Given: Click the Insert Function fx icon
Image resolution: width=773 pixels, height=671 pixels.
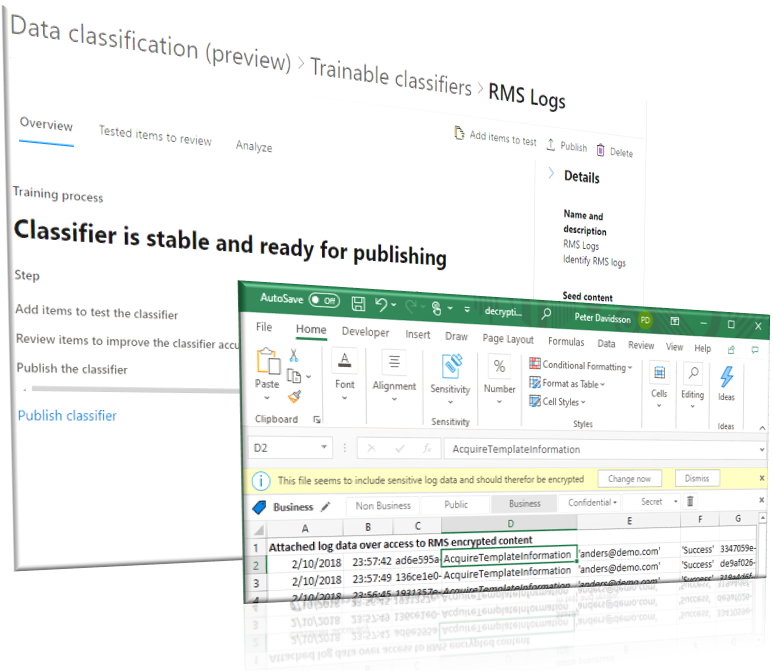Looking at the screenshot, I should (x=427, y=448).
